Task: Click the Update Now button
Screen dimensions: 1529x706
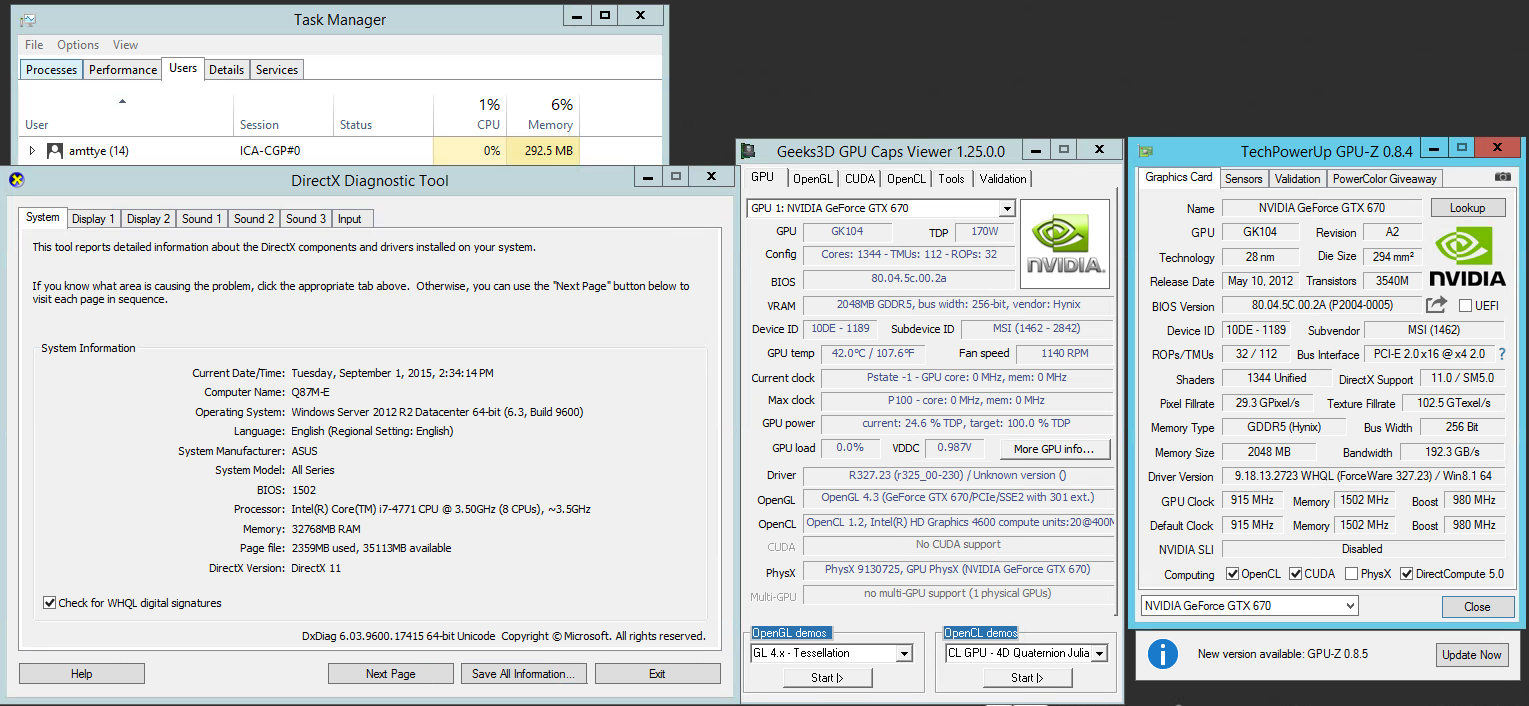Action: [x=1470, y=655]
